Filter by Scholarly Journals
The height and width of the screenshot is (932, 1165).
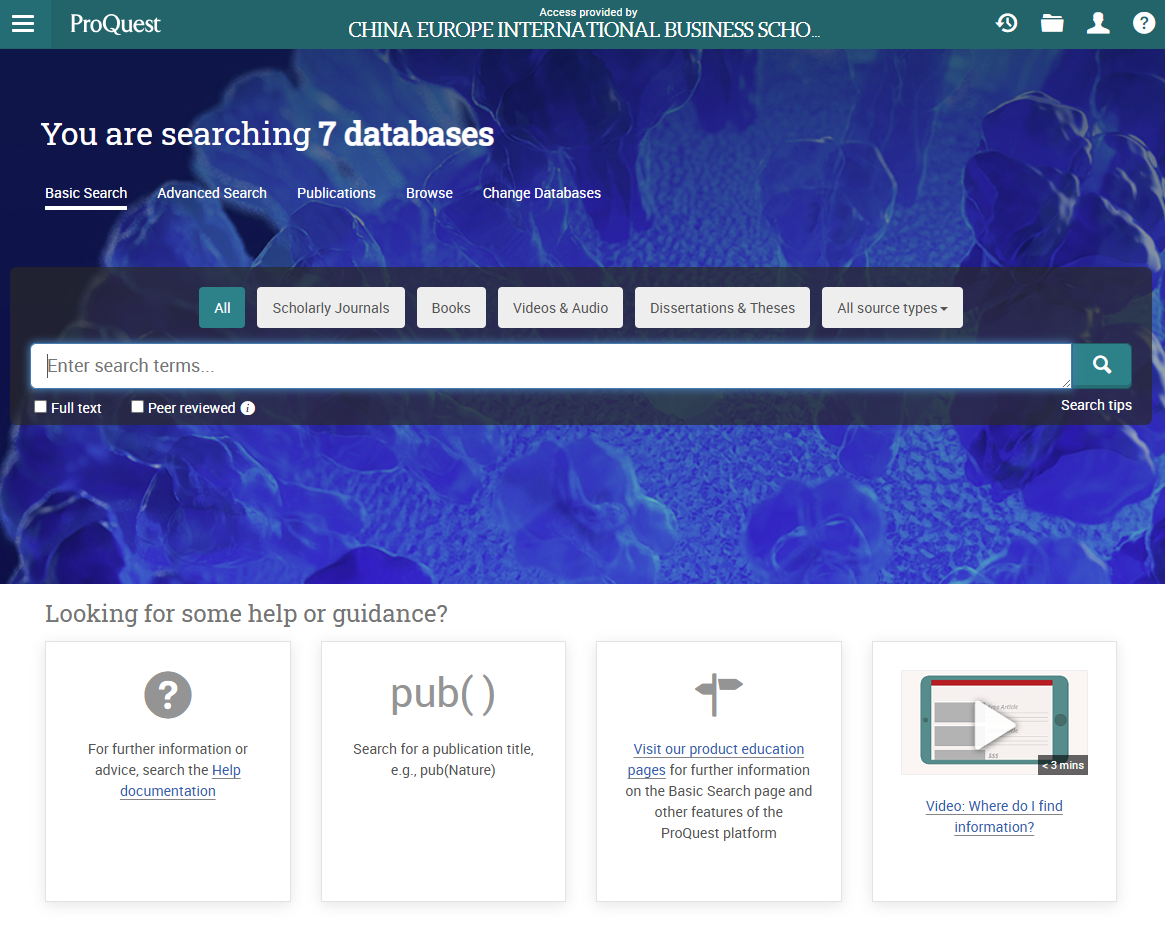331,308
